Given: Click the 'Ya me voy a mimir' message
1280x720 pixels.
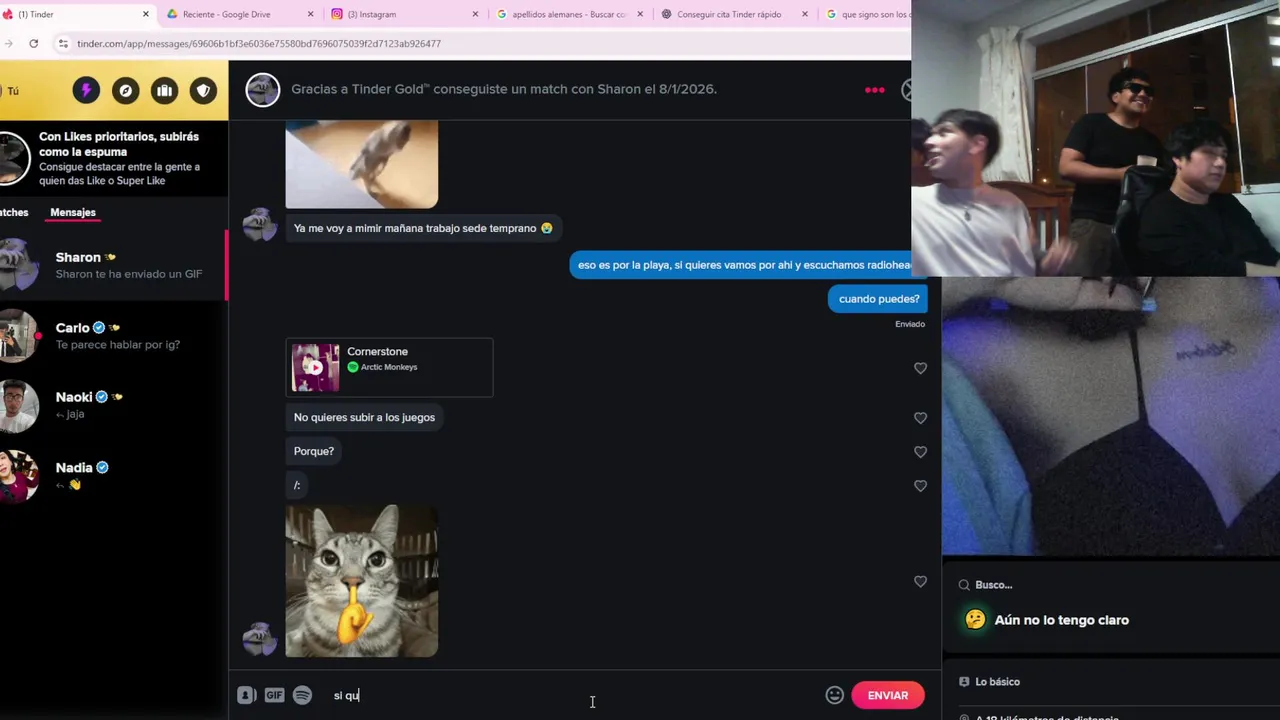Looking at the screenshot, I should click(423, 228).
